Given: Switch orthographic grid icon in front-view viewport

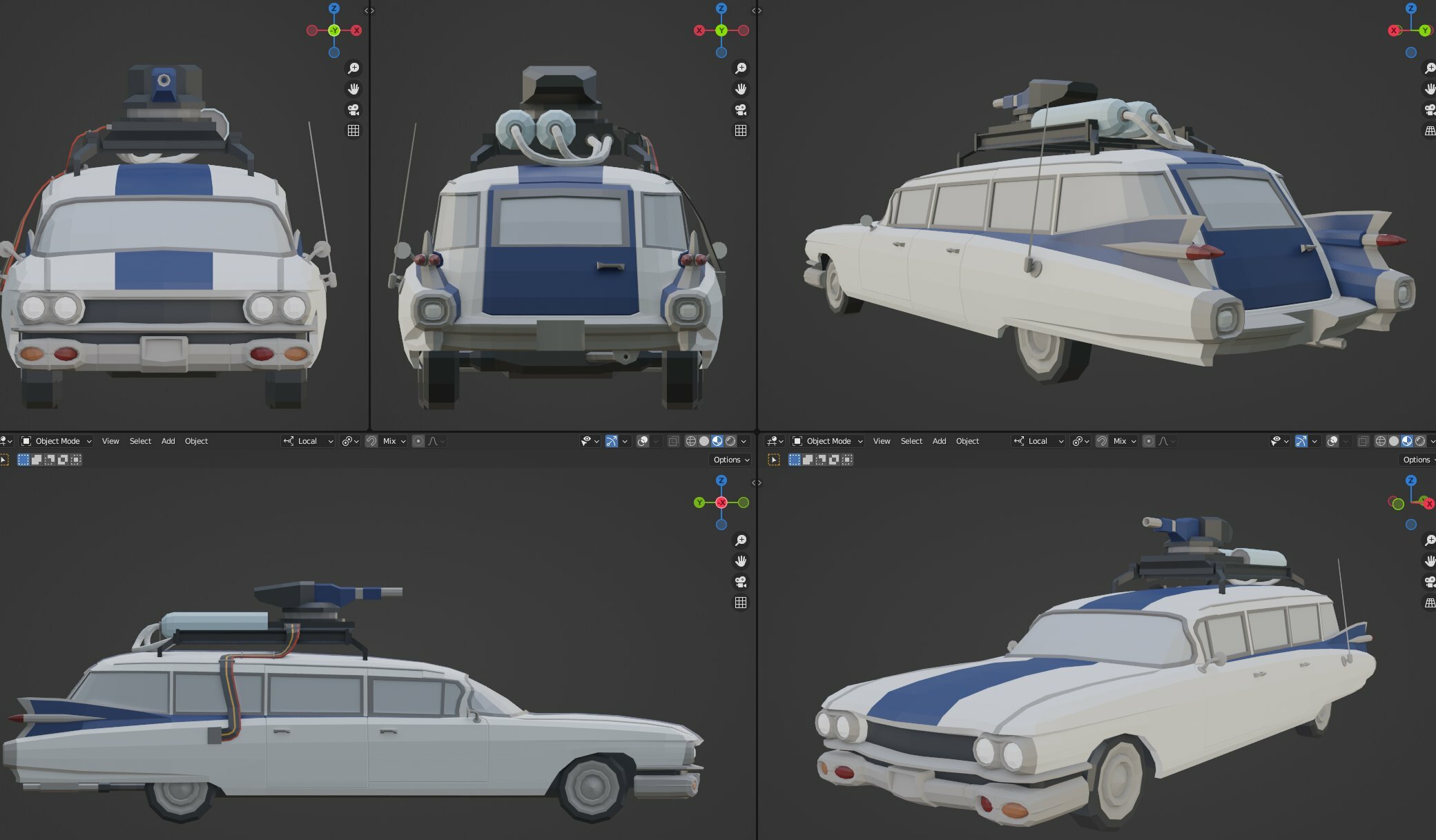Looking at the screenshot, I should pyautogui.click(x=353, y=130).
